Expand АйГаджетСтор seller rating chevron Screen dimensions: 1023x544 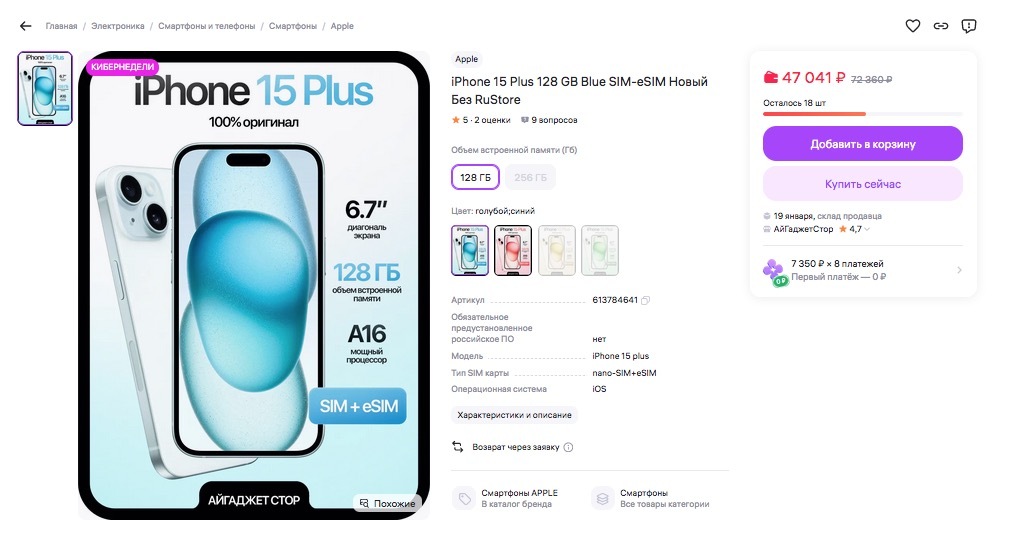pos(867,230)
